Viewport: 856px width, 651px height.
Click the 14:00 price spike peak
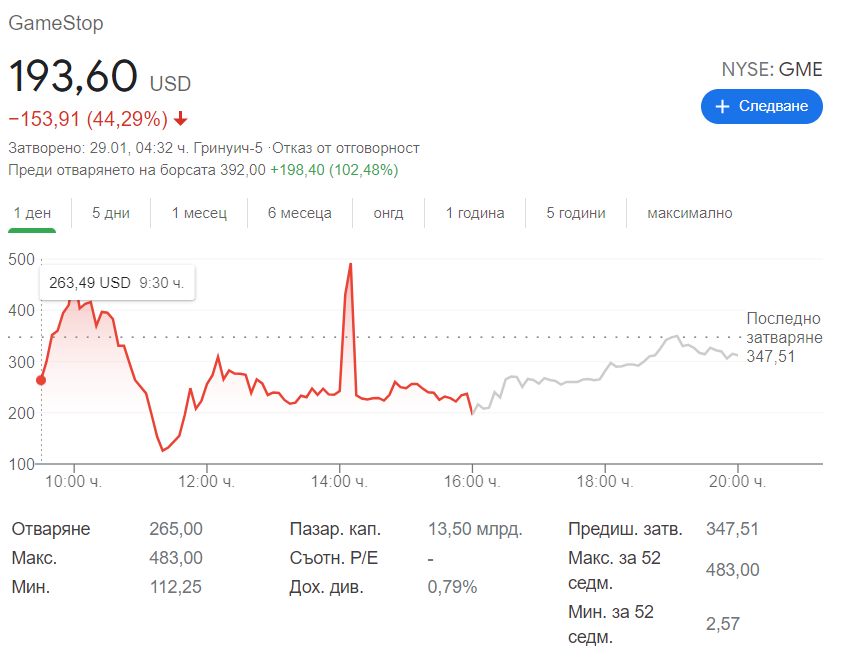click(x=350, y=264)
